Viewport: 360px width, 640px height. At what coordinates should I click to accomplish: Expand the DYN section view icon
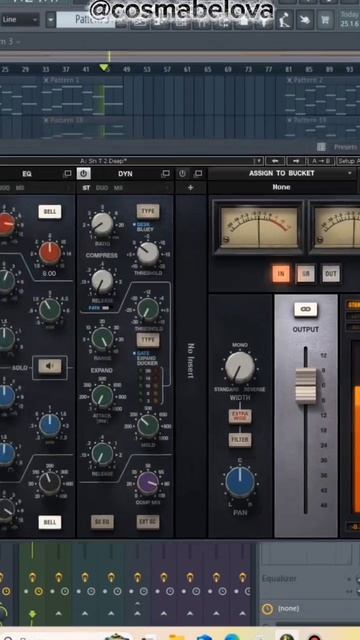[x=165, y=174]
